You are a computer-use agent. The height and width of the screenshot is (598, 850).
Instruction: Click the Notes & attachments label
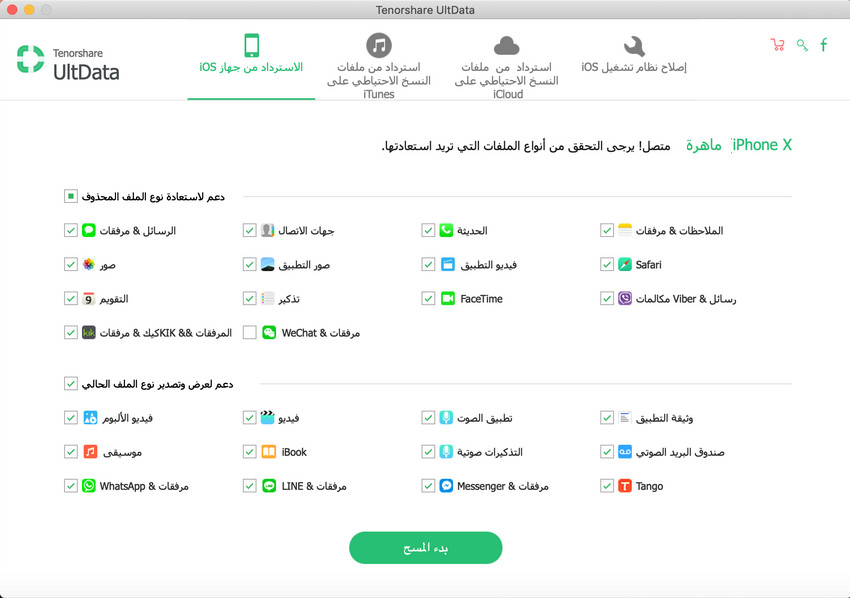point(679,230)
